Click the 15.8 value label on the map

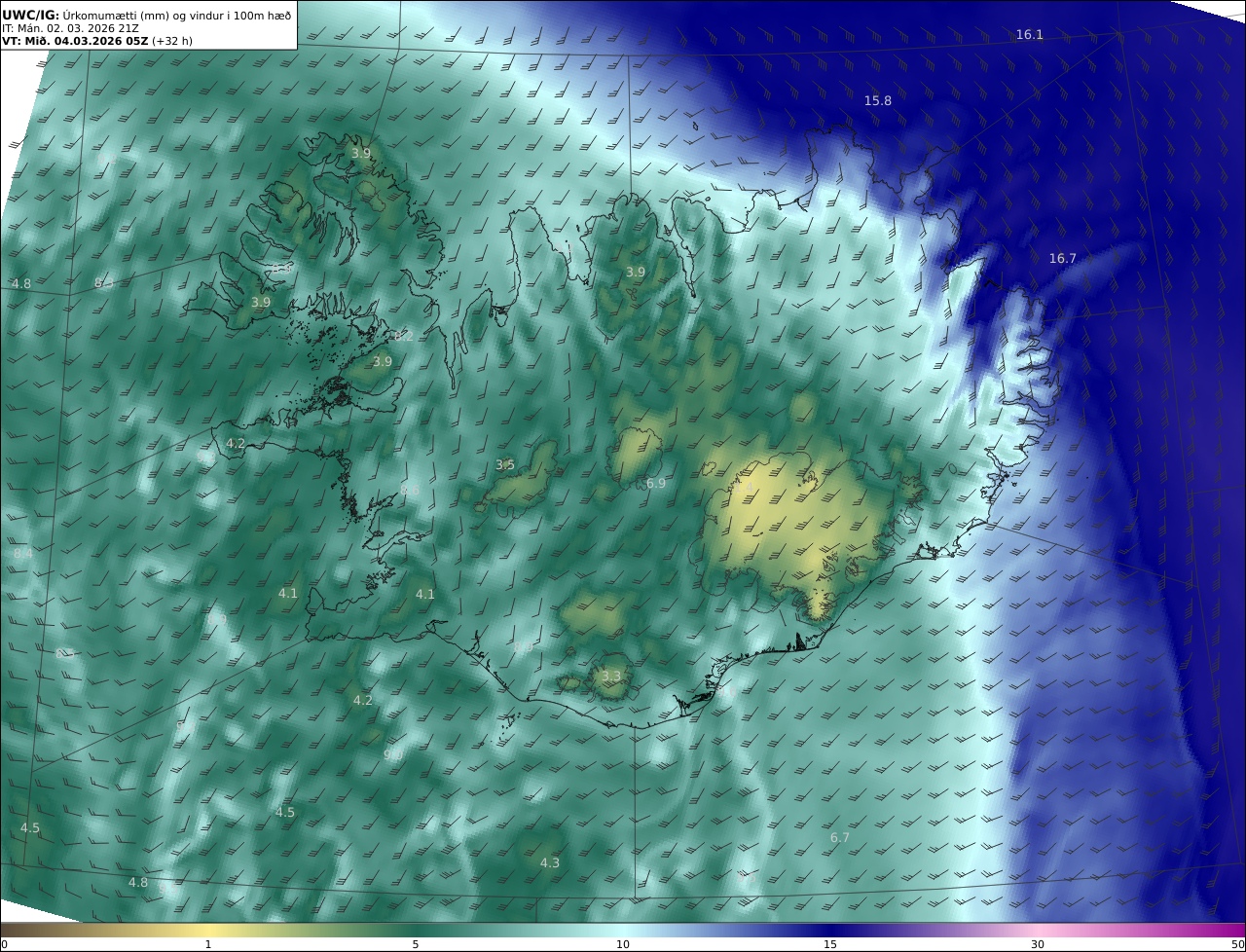pyautogui.click(x=878, y=101)
